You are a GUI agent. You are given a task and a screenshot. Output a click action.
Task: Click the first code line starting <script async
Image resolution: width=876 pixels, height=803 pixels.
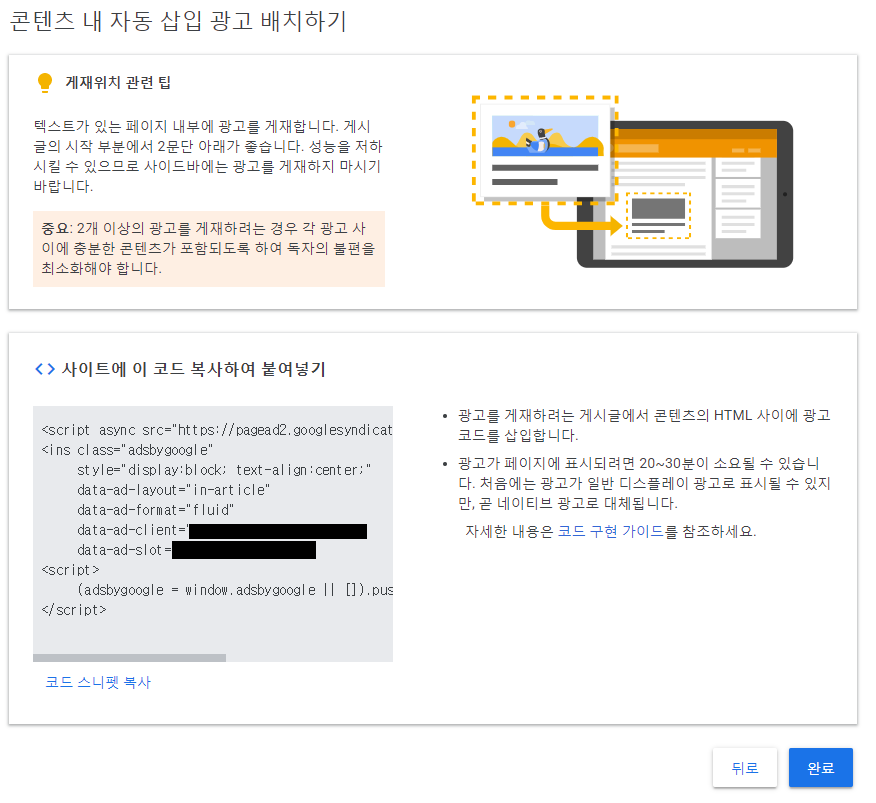pos(217,430)
